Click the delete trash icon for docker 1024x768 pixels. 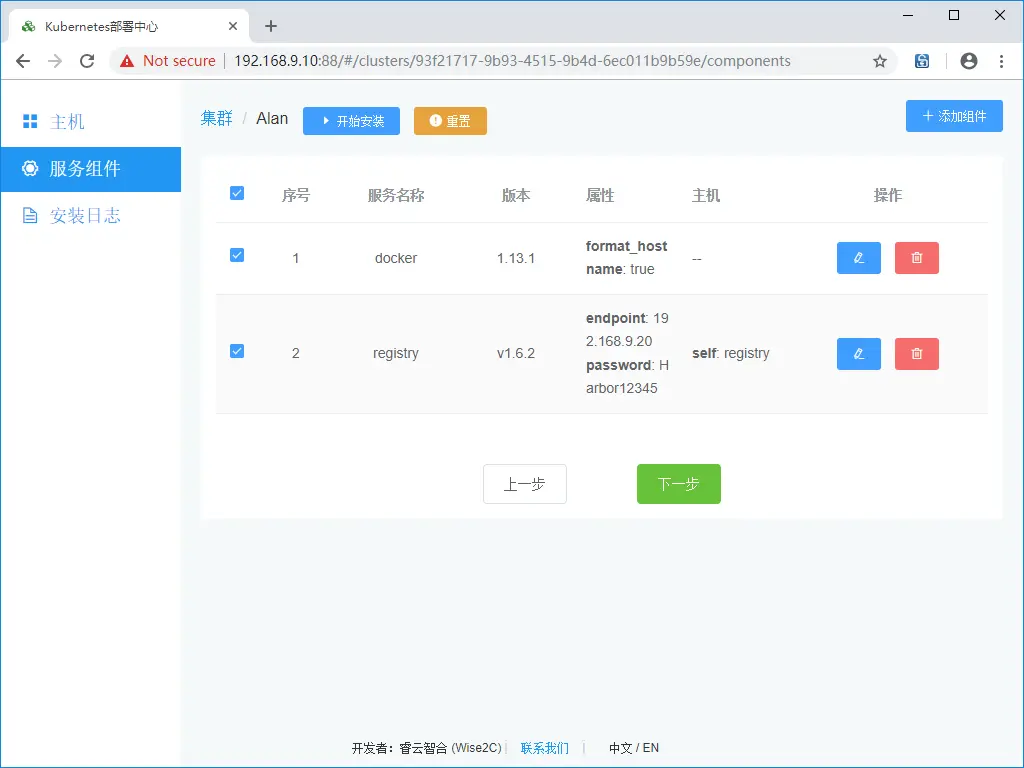coord(916,258)
